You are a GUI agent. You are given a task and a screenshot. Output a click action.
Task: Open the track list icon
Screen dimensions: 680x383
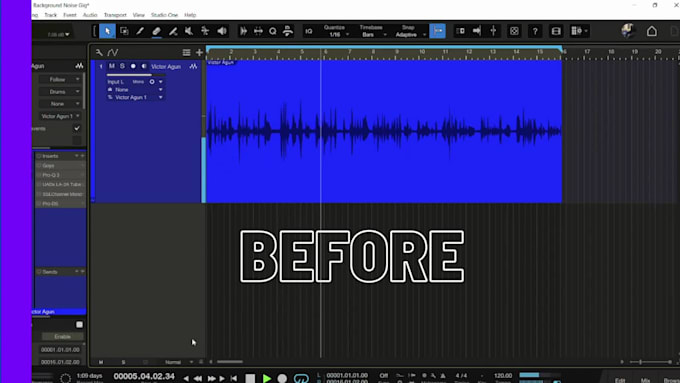tap(186, 52)
